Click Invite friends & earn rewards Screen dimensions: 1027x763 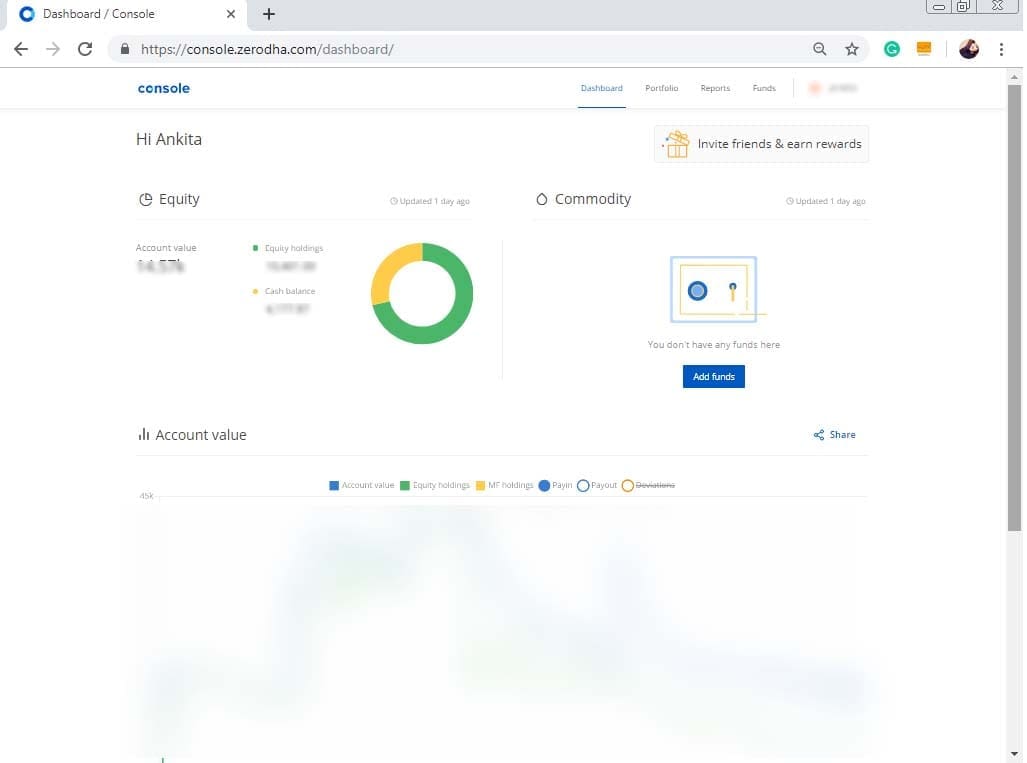[x=761, y=144]
